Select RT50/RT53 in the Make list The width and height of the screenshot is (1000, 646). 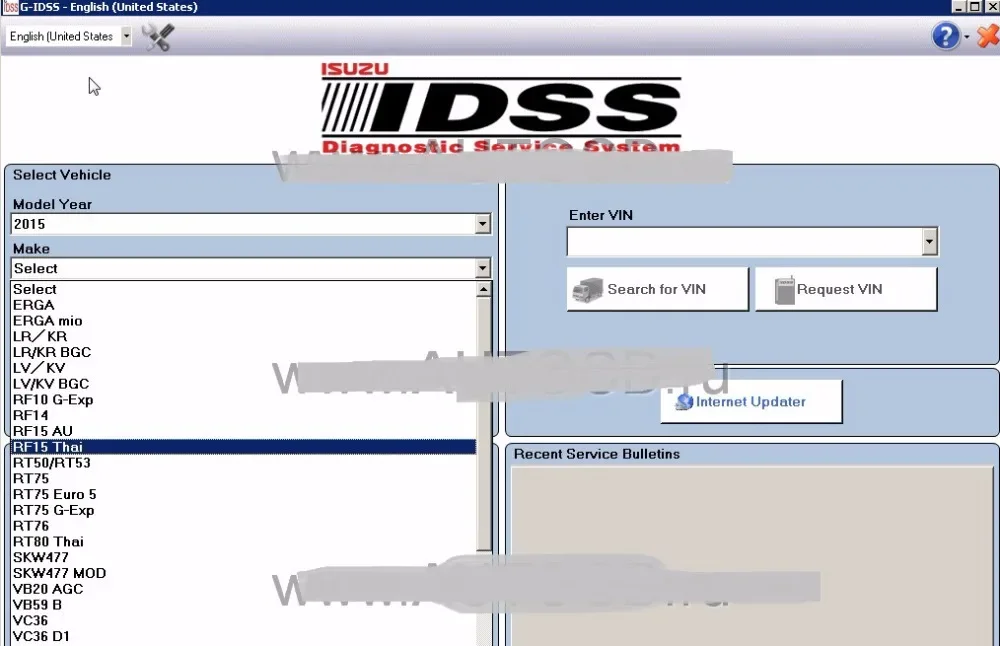pyautogui.click(x=243, y=463)
